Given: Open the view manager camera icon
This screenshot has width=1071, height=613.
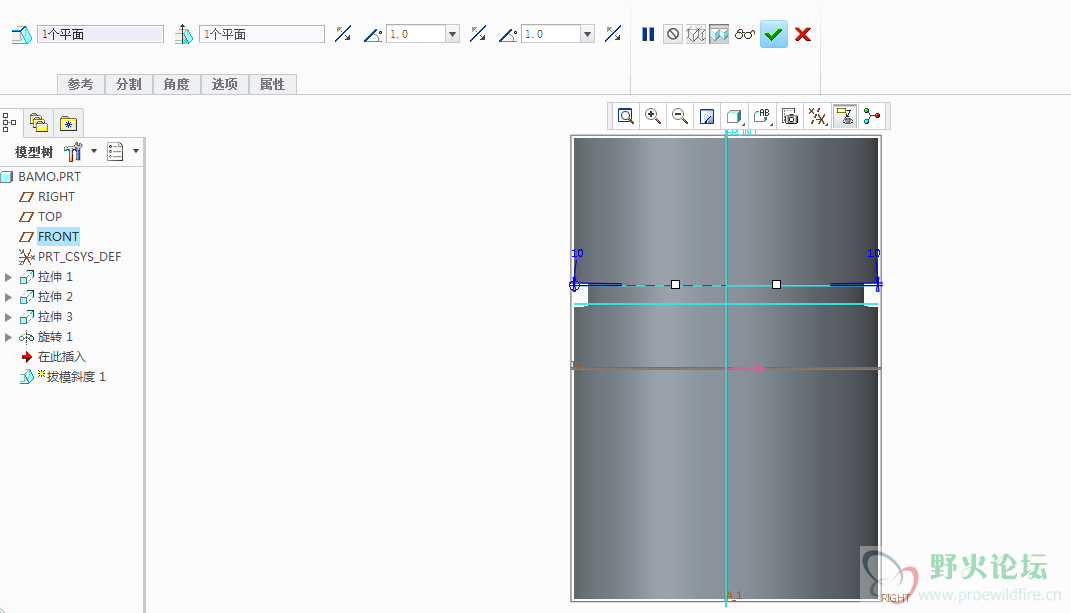Looking at the screenshot, I should click(x=790, y=117).
